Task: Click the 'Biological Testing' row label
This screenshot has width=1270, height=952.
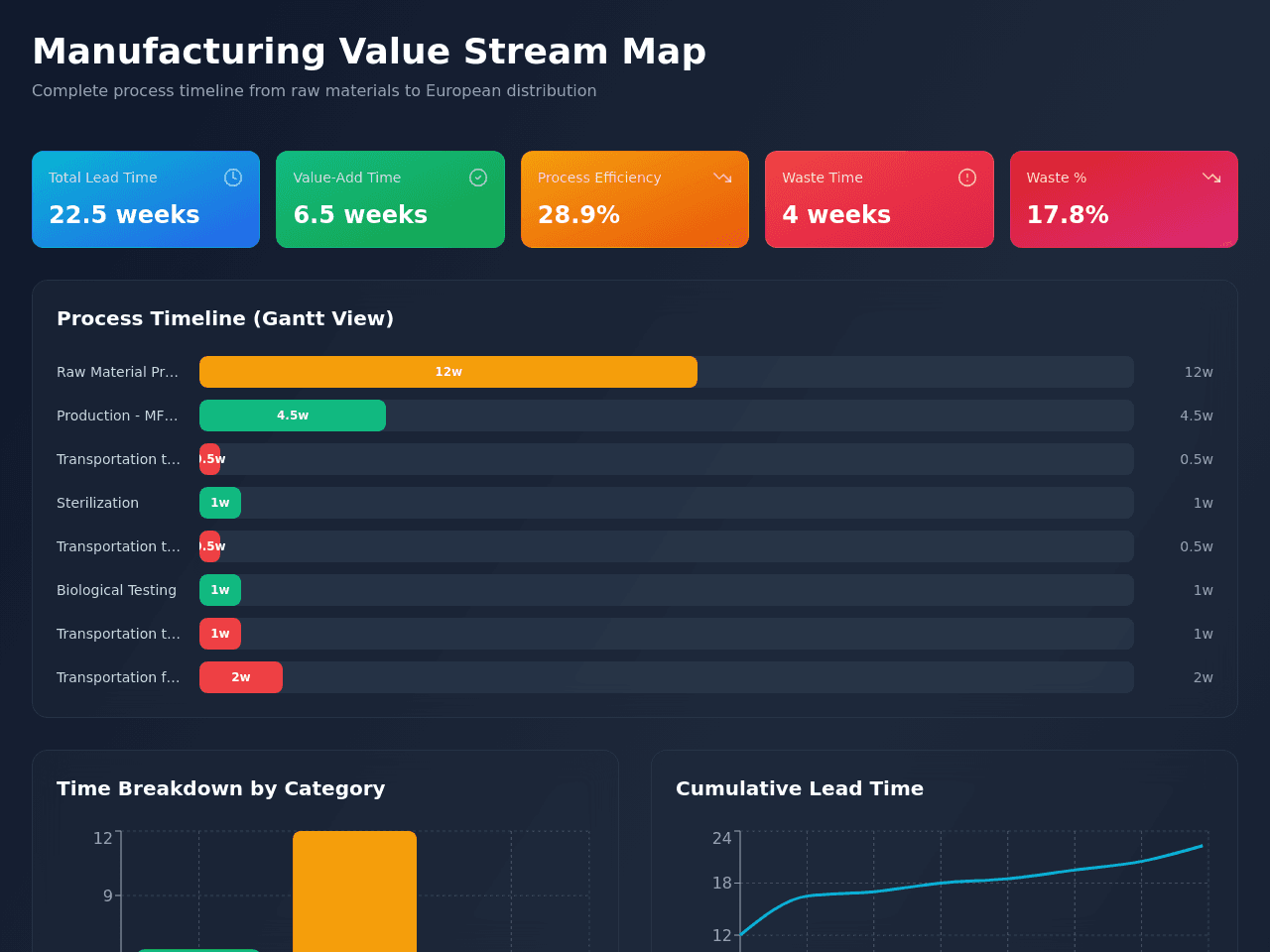Action: [116, 590]
